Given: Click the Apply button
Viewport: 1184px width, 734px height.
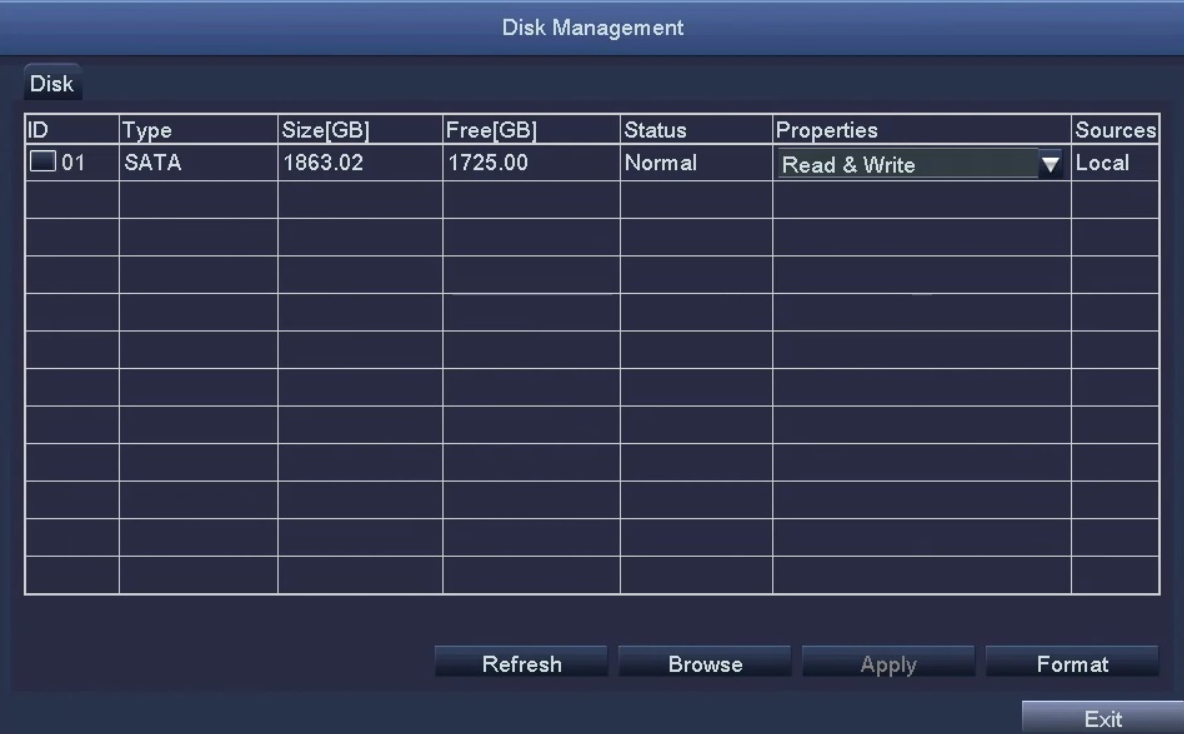Looking at the screenshot, I should point(888,662).
